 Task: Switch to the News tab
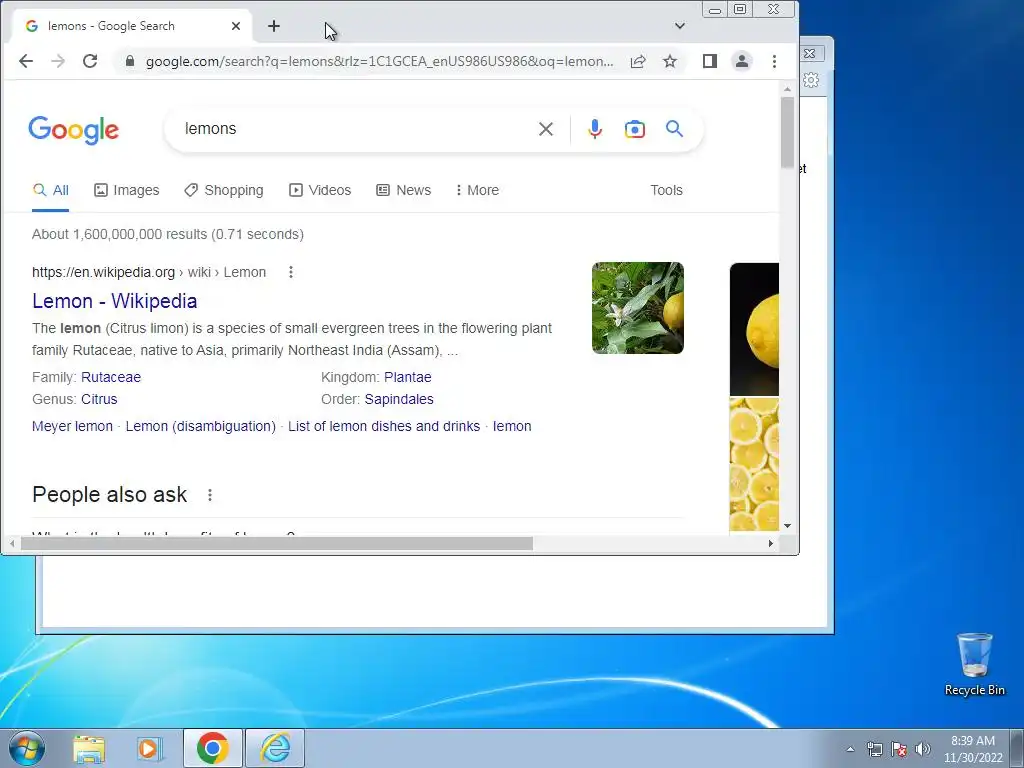tap(404, 190)
